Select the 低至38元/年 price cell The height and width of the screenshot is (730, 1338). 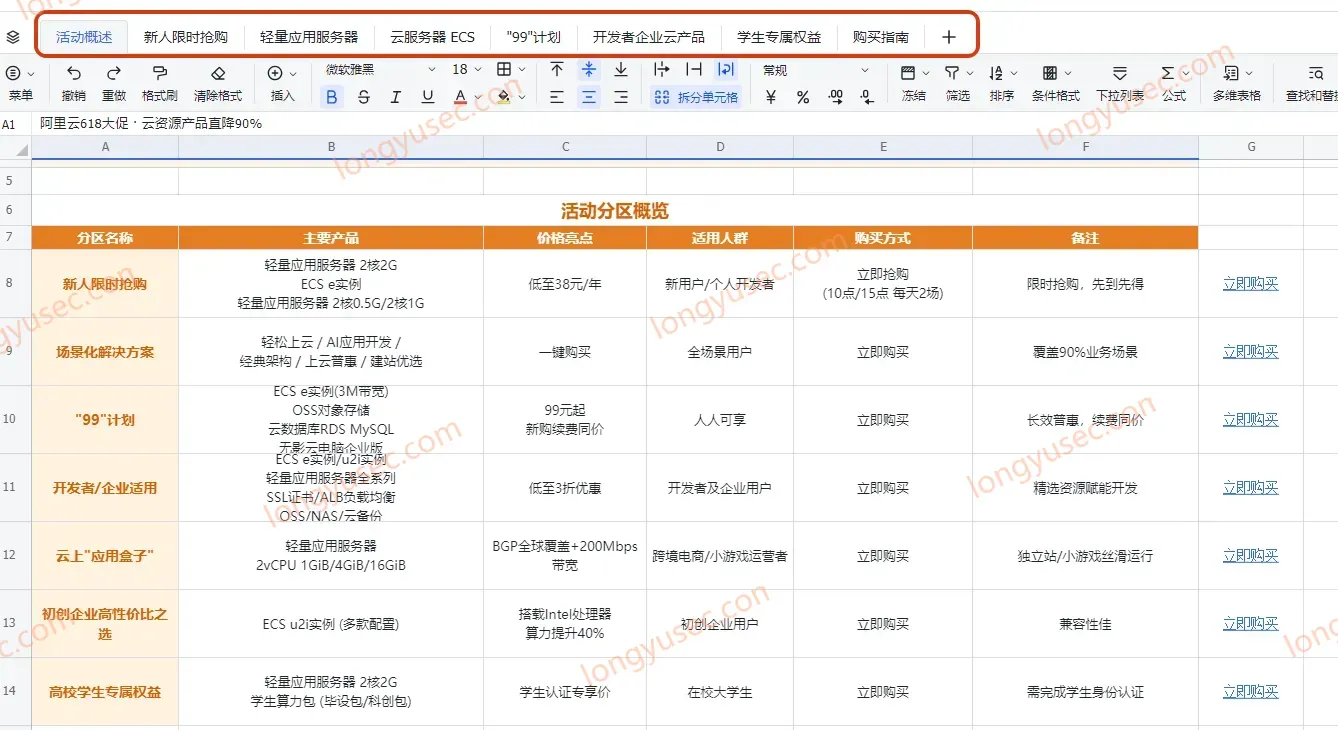pos(565,284)
